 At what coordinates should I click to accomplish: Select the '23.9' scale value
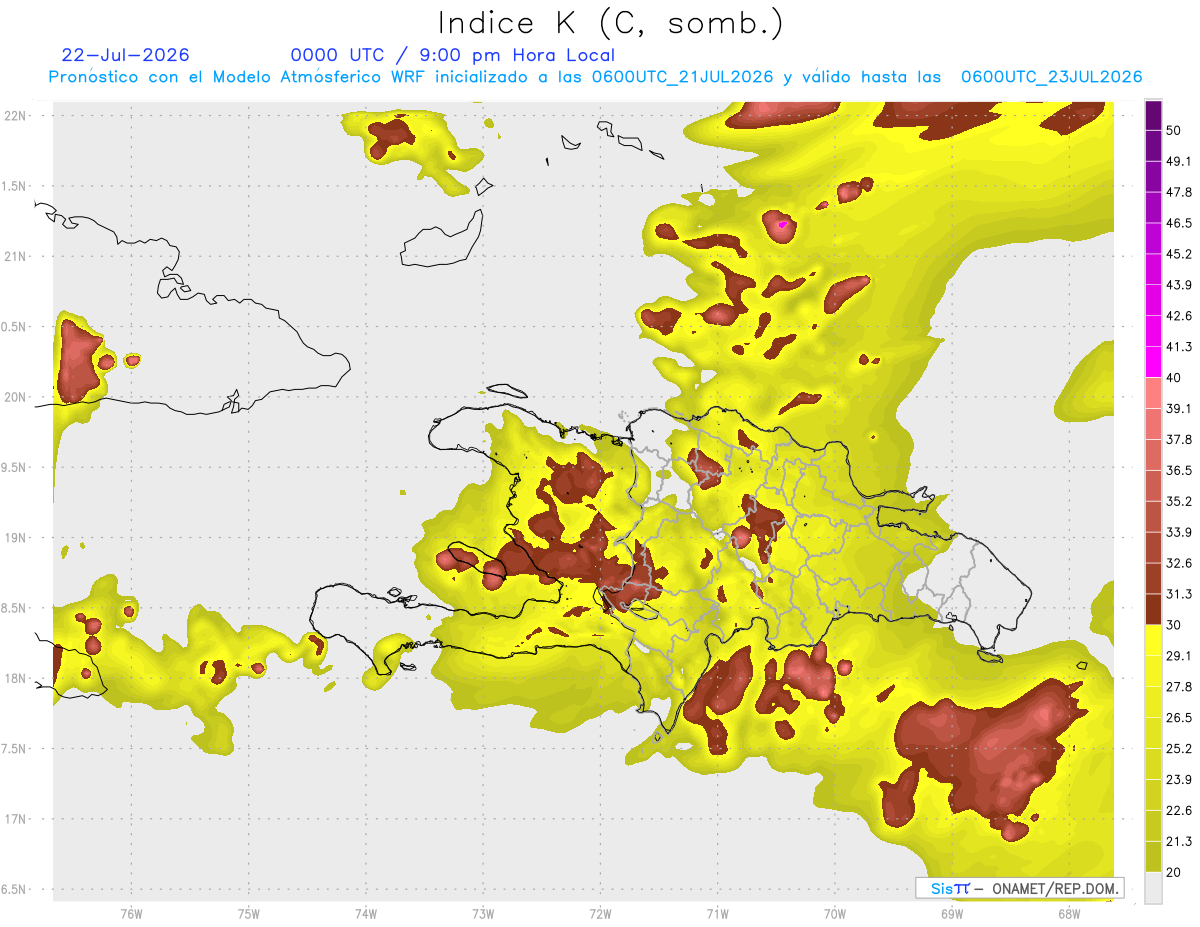[1179, 779]
